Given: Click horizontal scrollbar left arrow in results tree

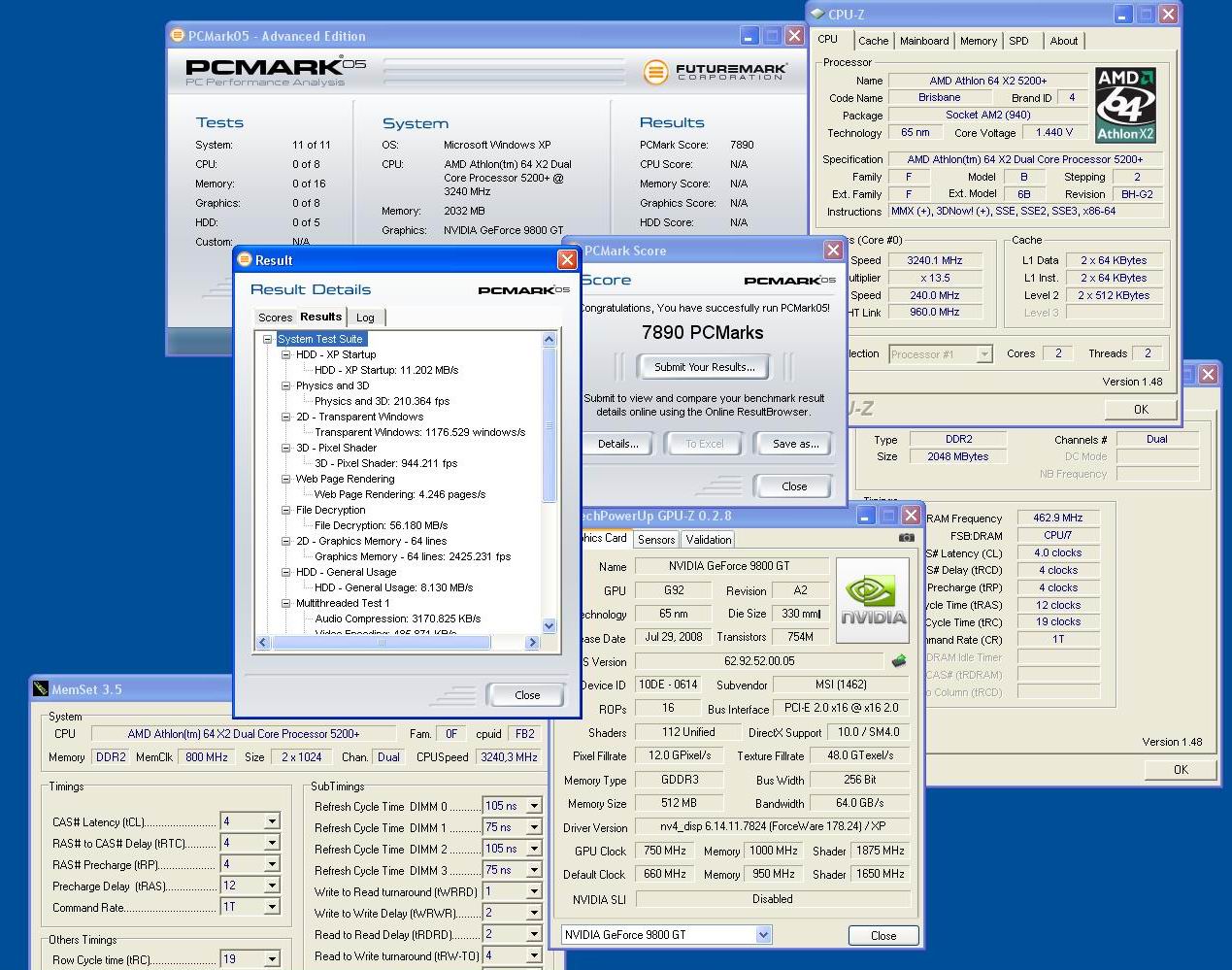Looking at the screenshot, I should point(262,642).
